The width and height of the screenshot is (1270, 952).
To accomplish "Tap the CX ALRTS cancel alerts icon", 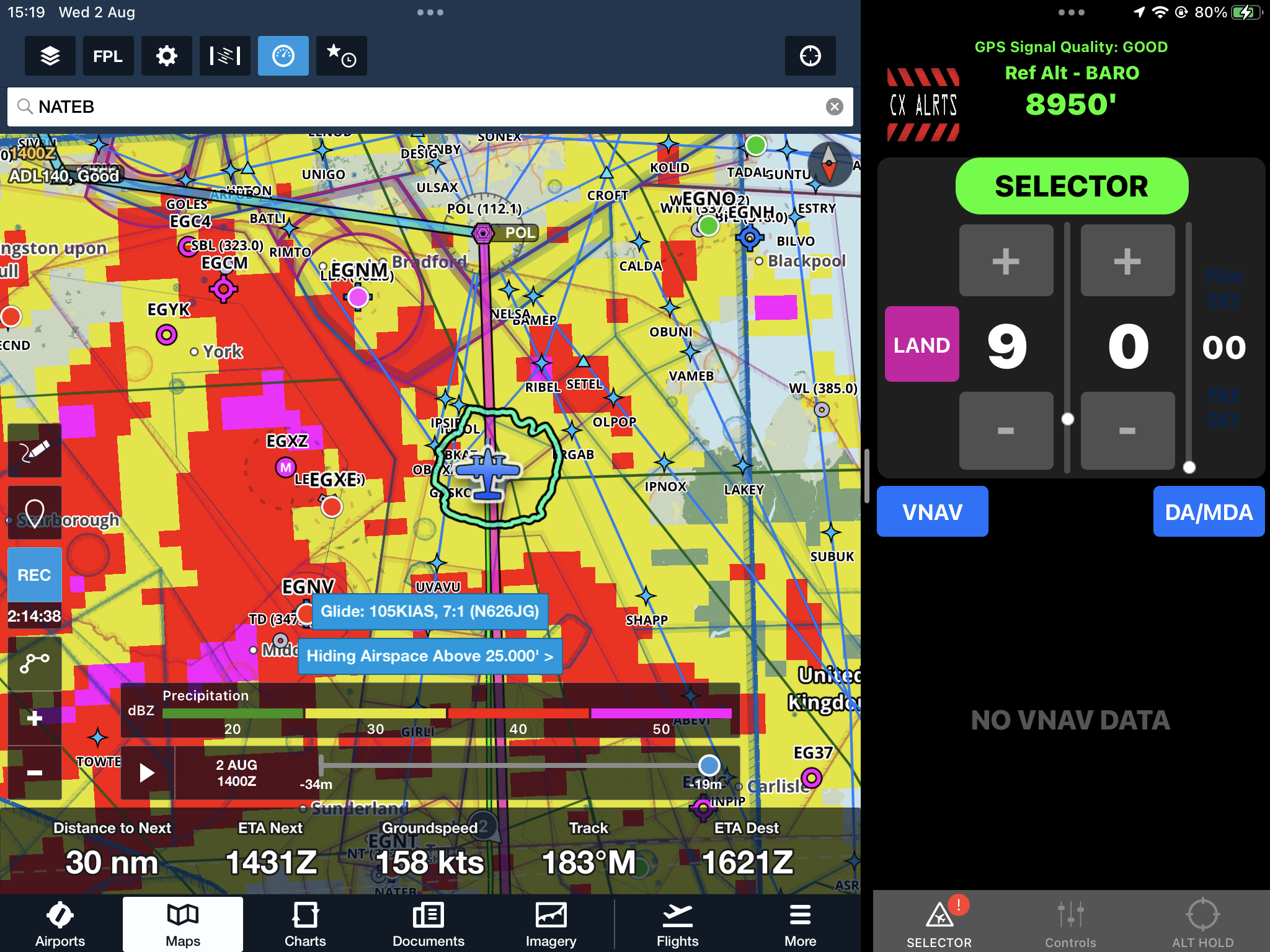I will click(923, 105).
